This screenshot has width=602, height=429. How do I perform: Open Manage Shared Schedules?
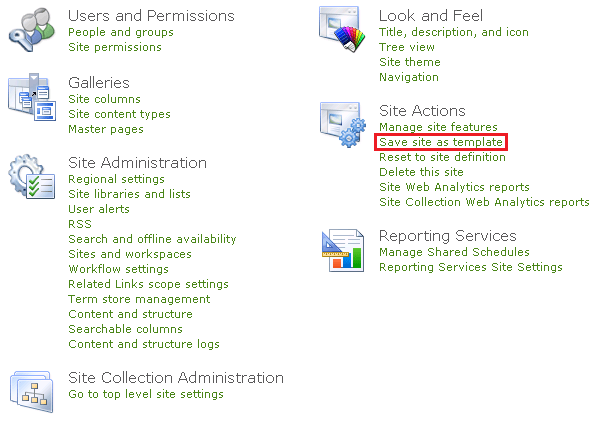point(454,252)
